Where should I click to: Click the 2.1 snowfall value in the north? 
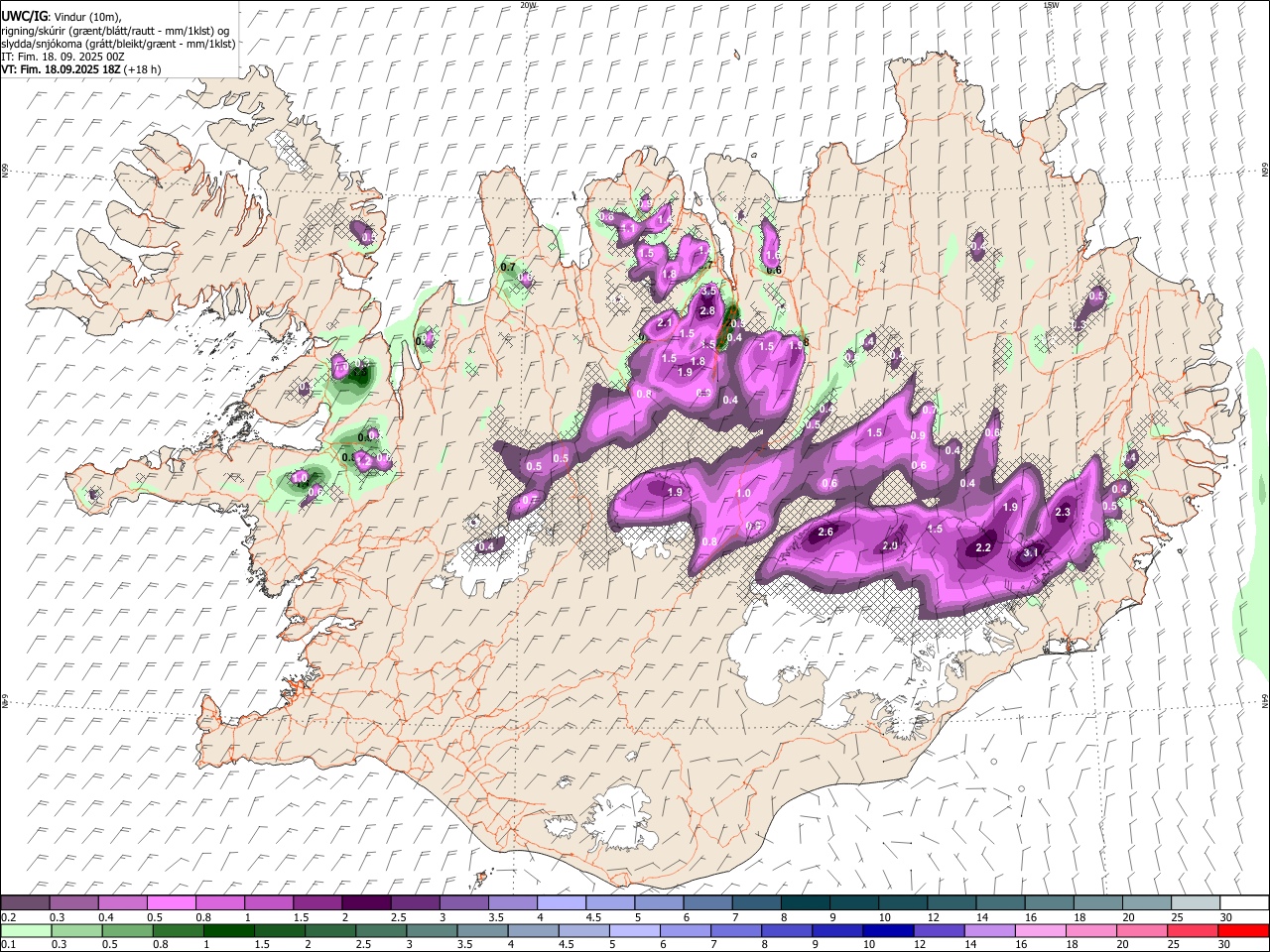click(x=665, y=323)
